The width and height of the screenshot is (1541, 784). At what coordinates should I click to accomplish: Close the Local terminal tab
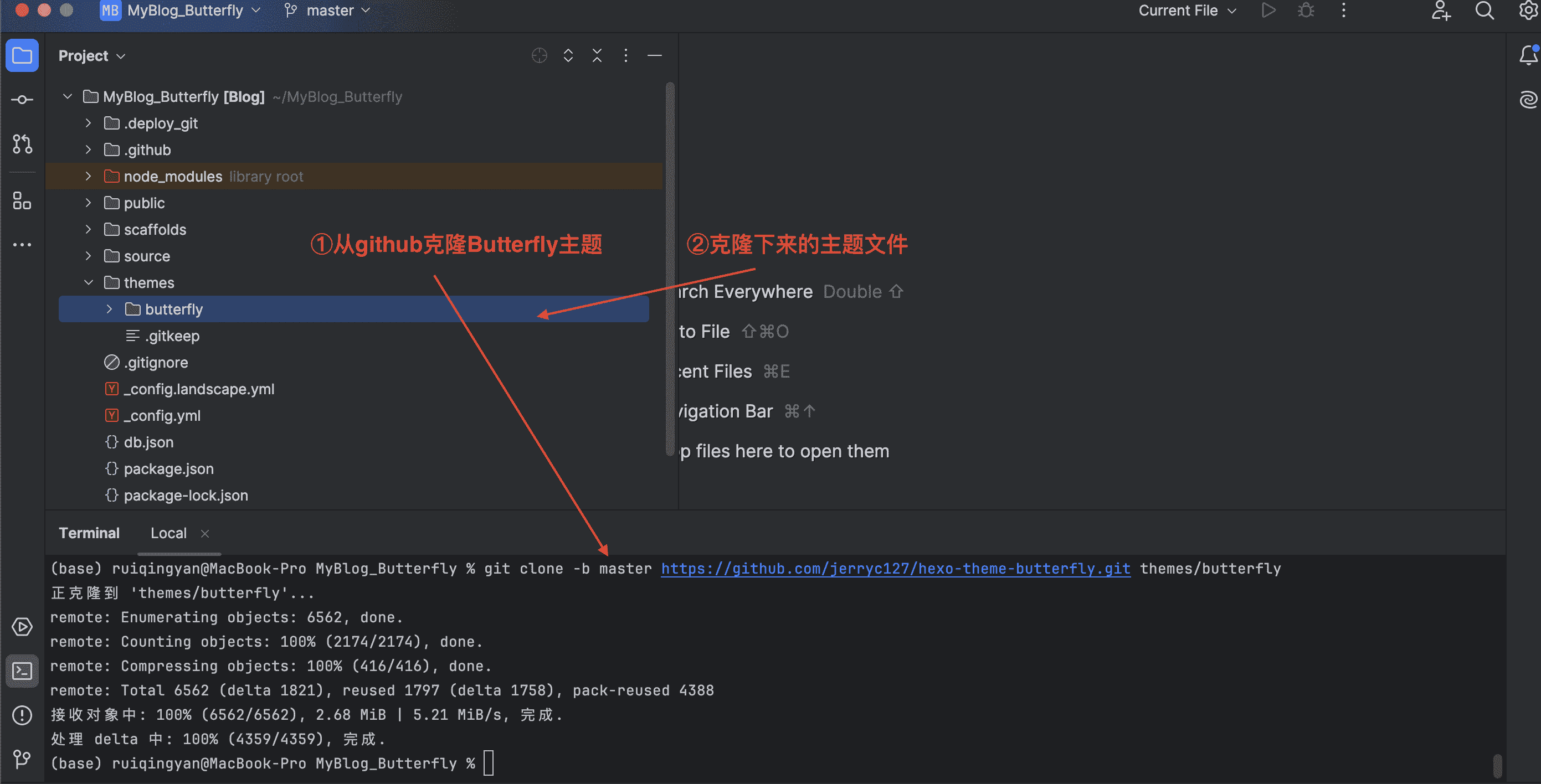click(205, 533)
